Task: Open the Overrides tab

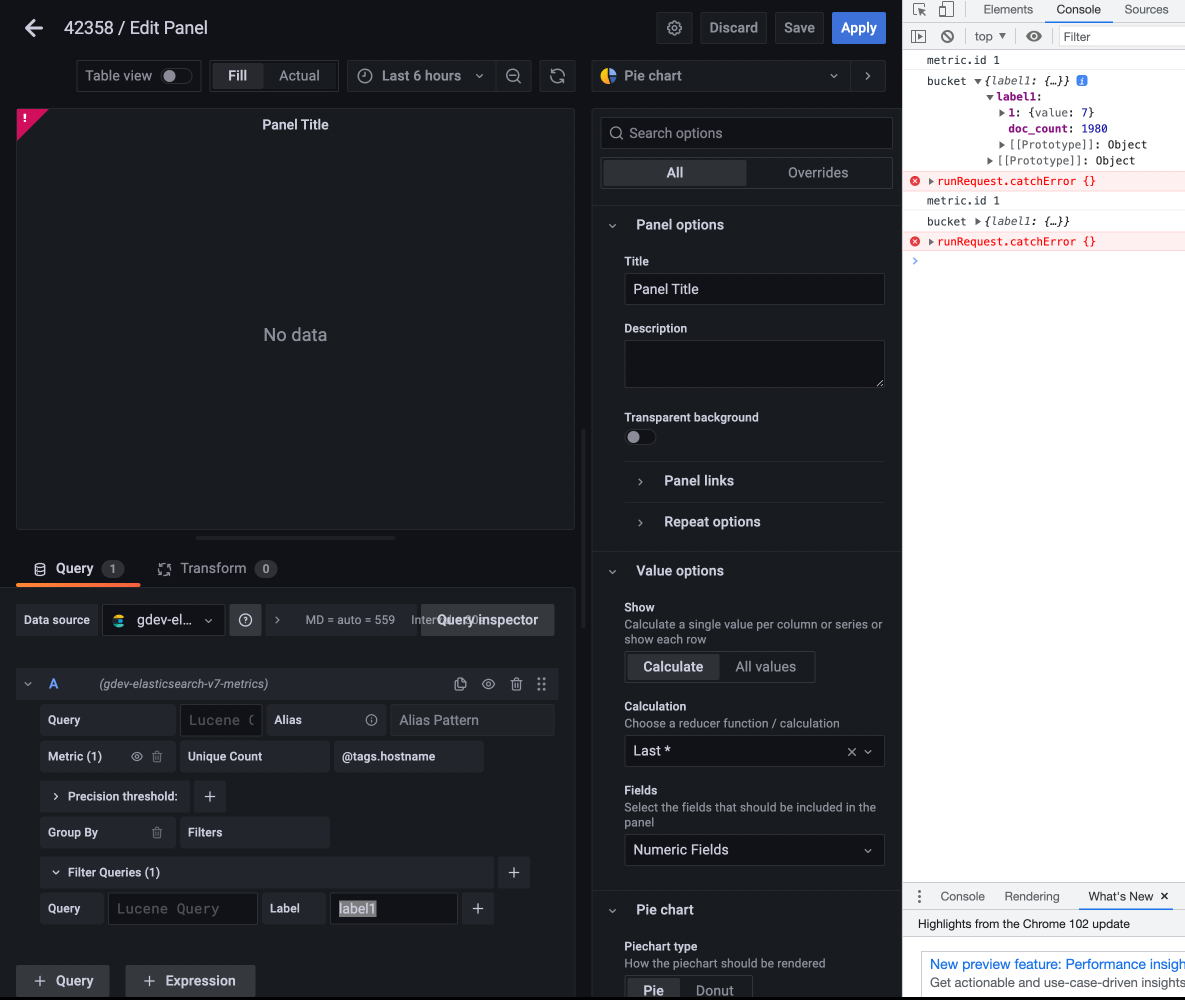Action: 819,172
